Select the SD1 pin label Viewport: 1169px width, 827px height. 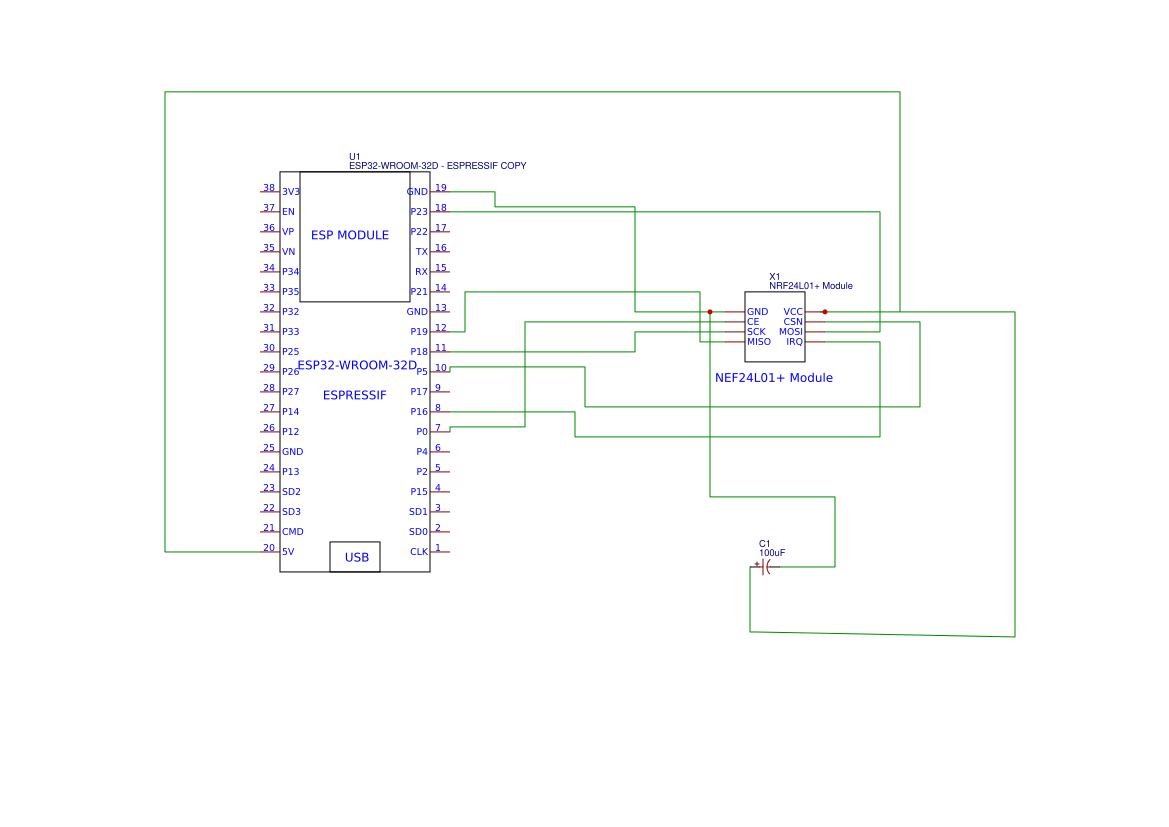coord(418,512)
